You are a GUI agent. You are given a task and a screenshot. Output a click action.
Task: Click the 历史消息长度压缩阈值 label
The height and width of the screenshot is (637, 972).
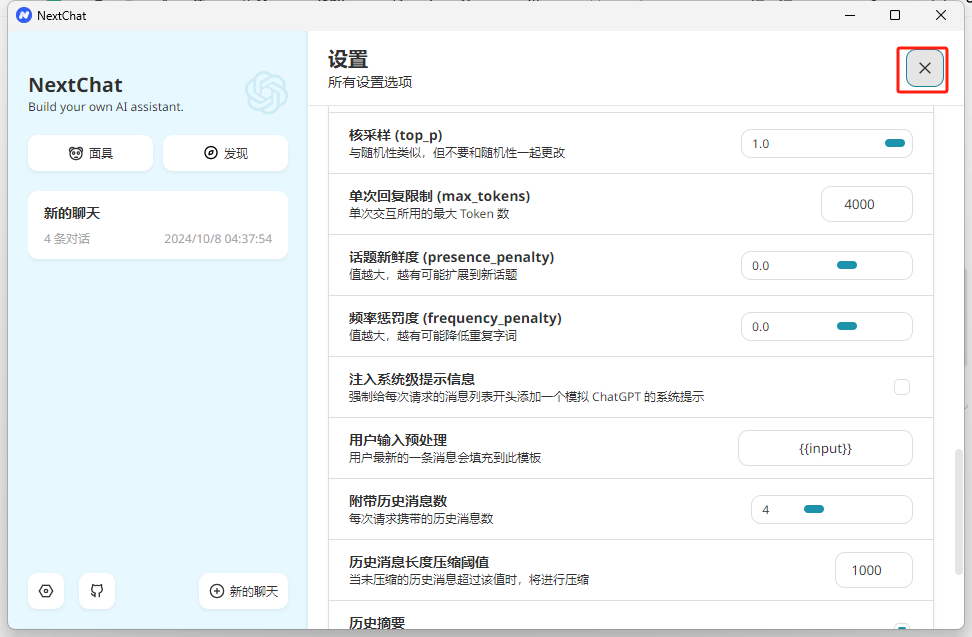pyautogui.click(x=419, y=562)
